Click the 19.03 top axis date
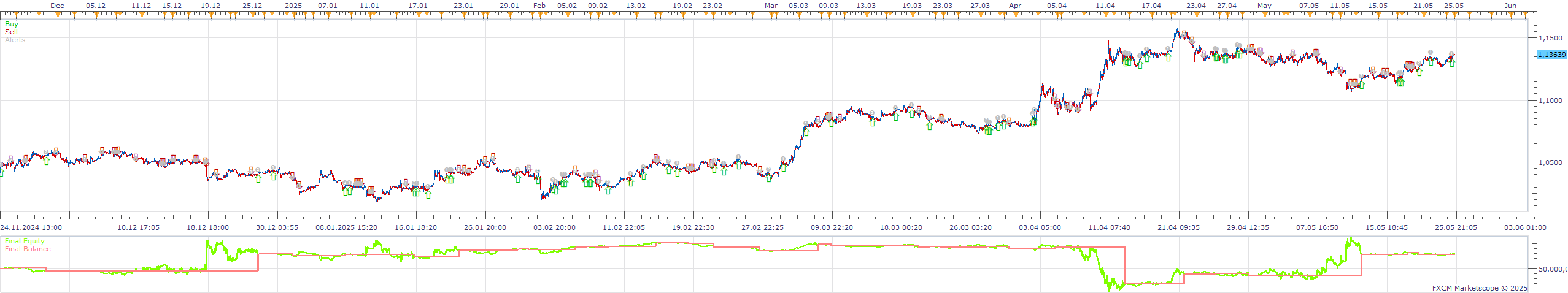 912,6
